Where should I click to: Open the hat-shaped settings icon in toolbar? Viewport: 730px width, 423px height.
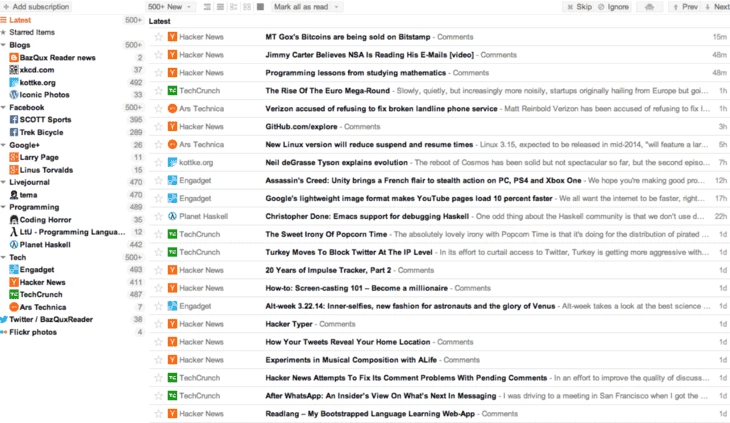649,7
